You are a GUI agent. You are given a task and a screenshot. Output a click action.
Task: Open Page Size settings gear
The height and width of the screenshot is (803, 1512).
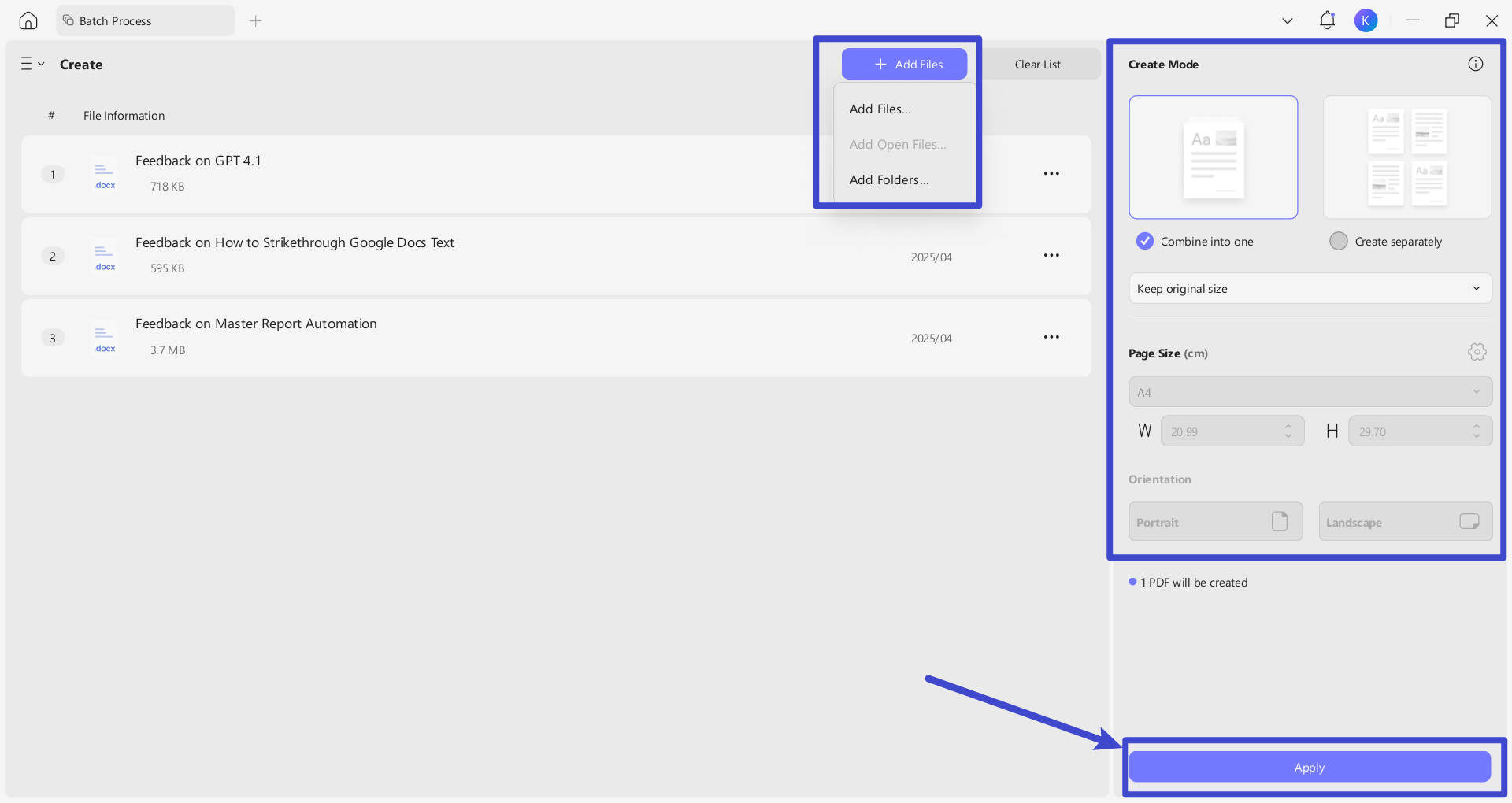1477,352
